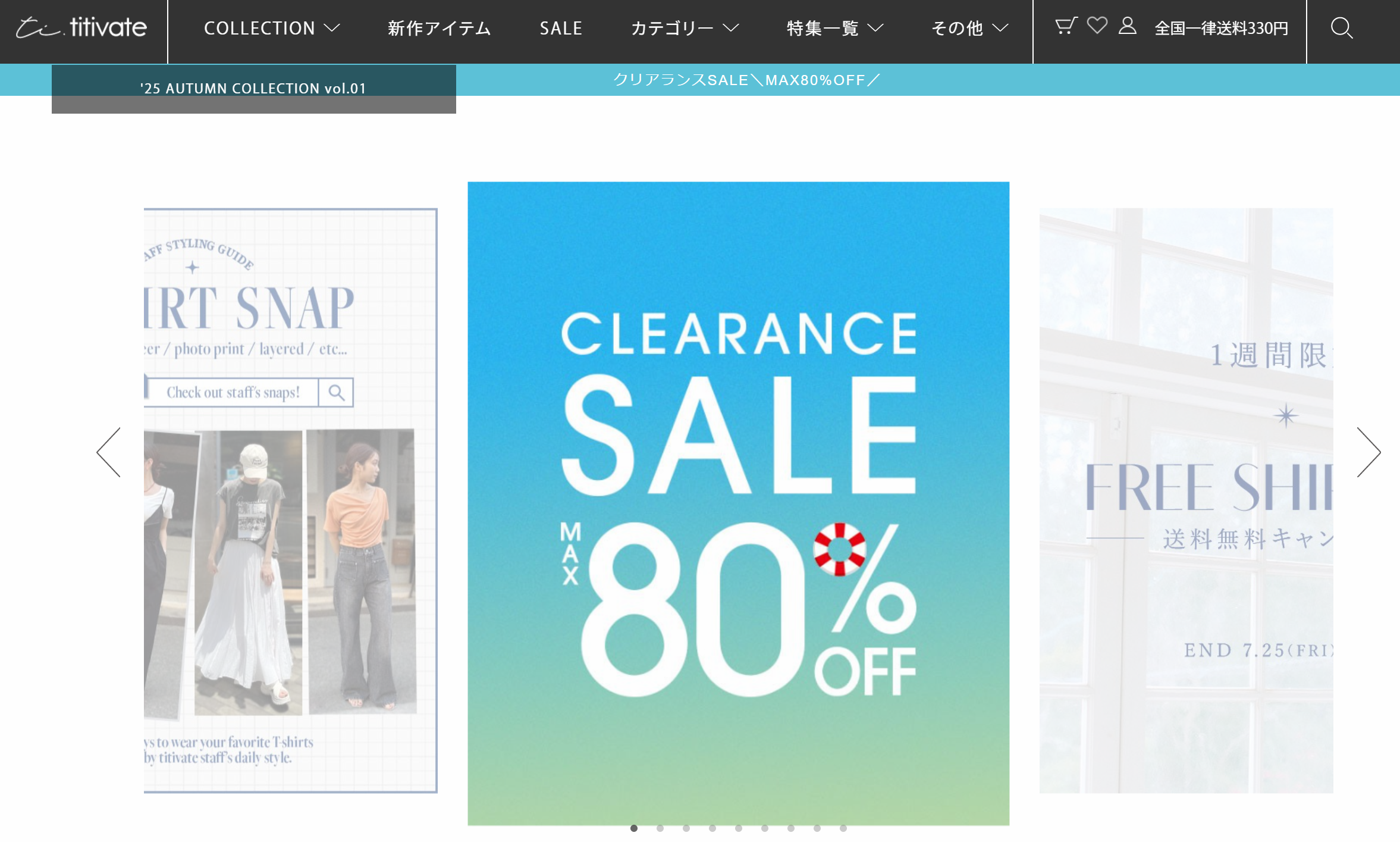Screen dimensions: 1400x842
Task: Select the last carousel pagination dot
Action: [843, 828]
